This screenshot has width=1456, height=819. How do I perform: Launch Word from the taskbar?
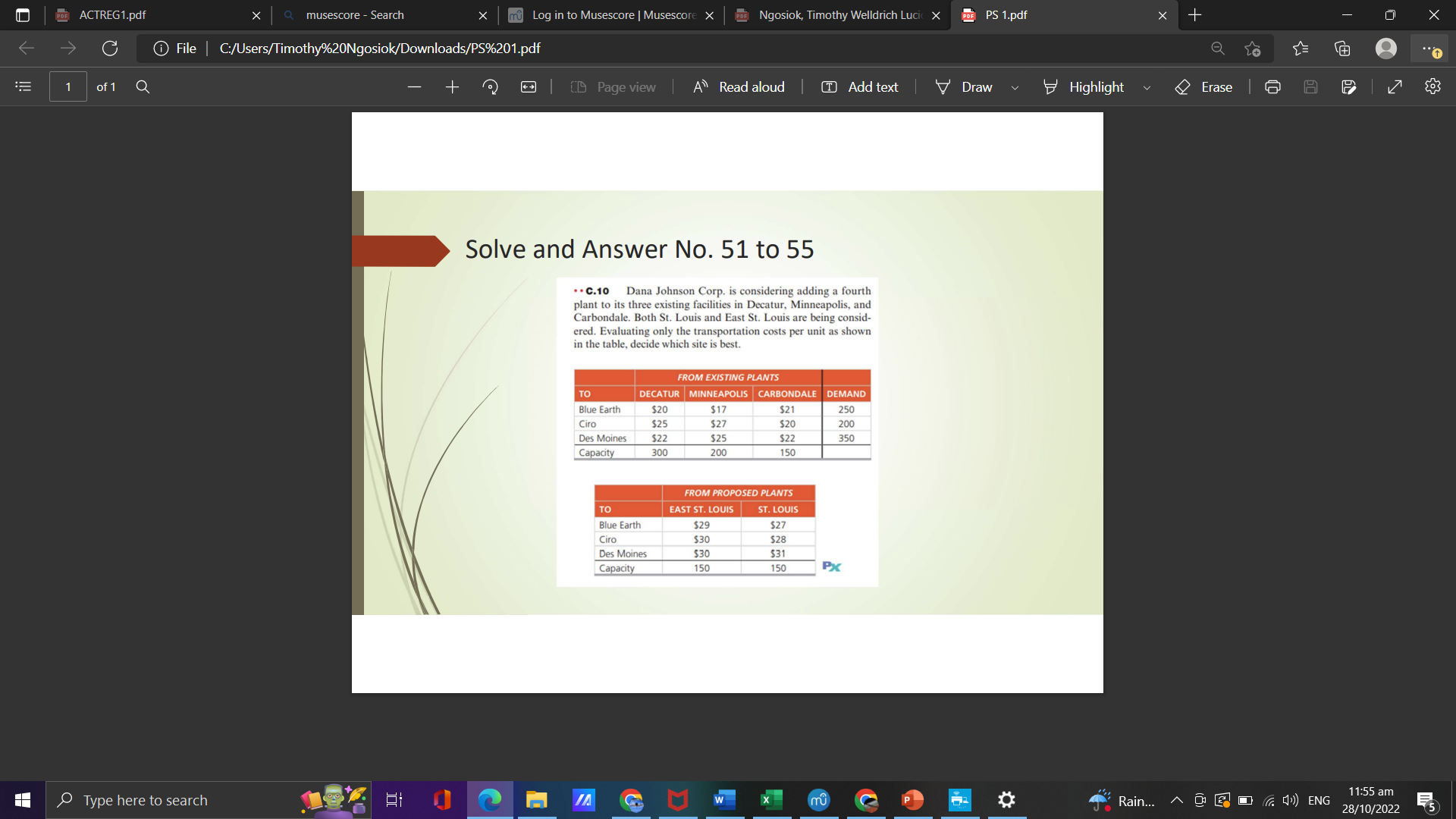(724, 799)
